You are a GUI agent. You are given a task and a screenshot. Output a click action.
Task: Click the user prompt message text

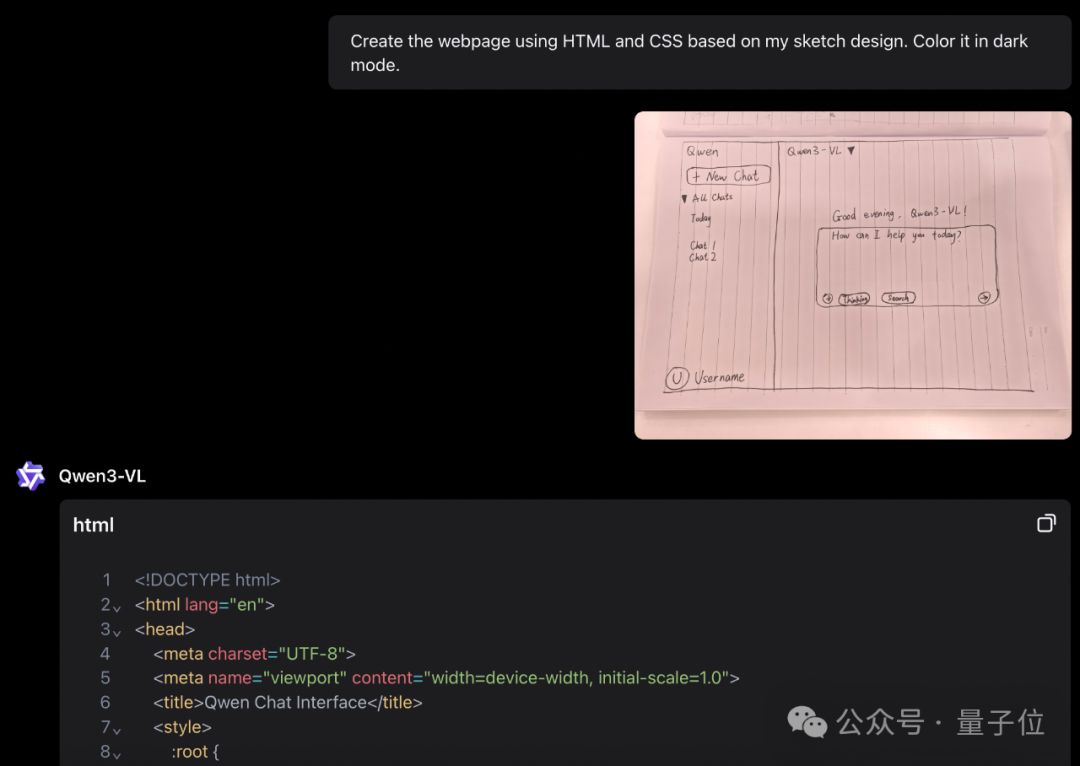tap(689, 53)
